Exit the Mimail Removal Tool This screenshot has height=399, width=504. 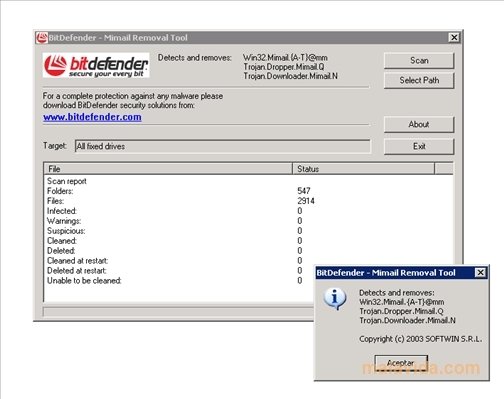point(419,146)
